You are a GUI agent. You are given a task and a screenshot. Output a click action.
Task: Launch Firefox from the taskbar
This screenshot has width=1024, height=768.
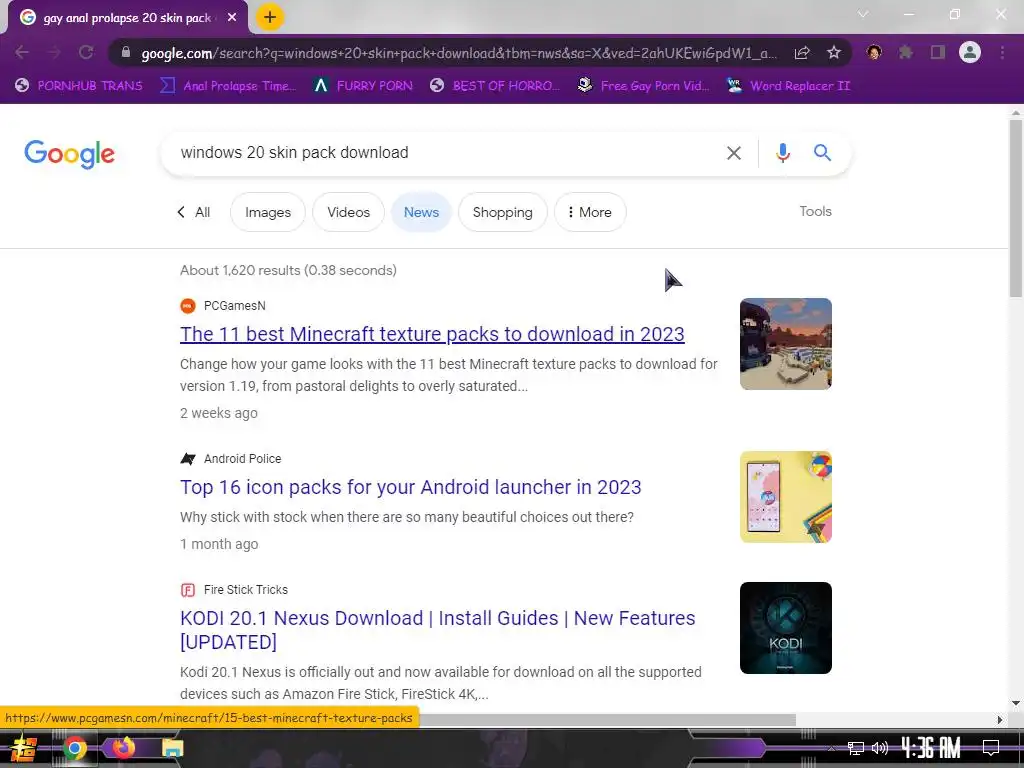click(x=123, y=747)
